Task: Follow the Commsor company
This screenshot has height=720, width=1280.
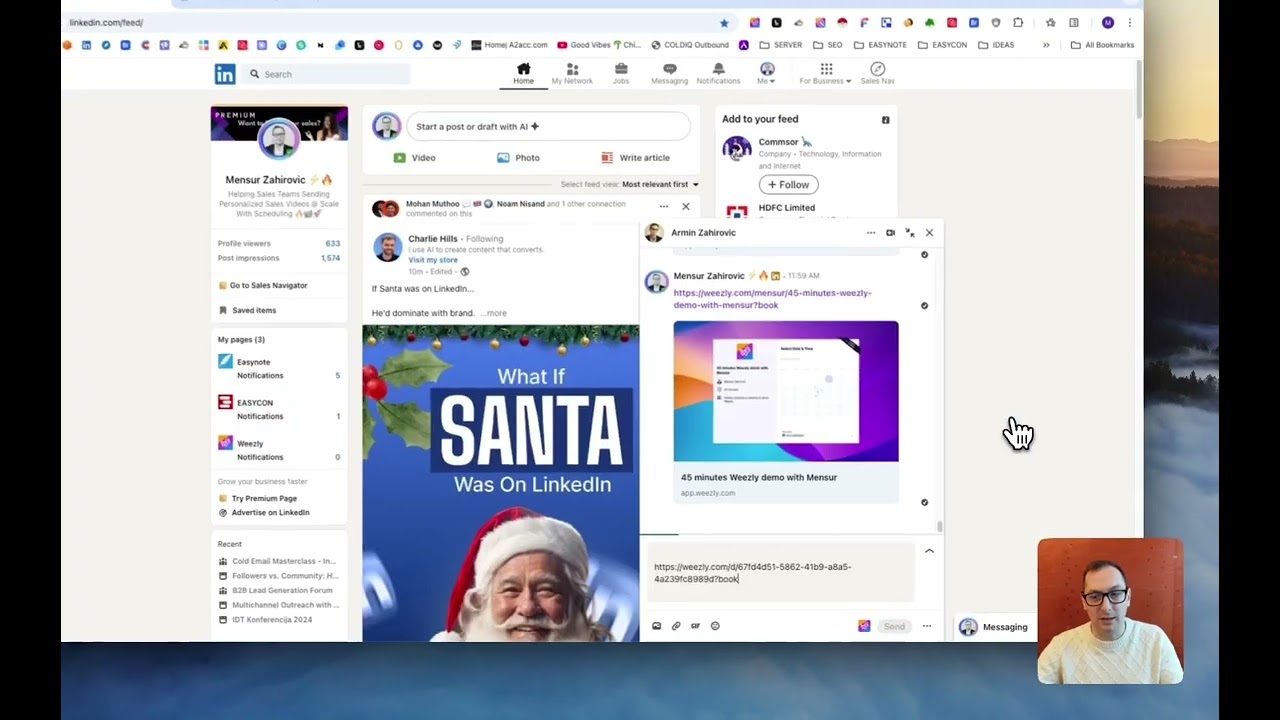Action: [788, 185]
